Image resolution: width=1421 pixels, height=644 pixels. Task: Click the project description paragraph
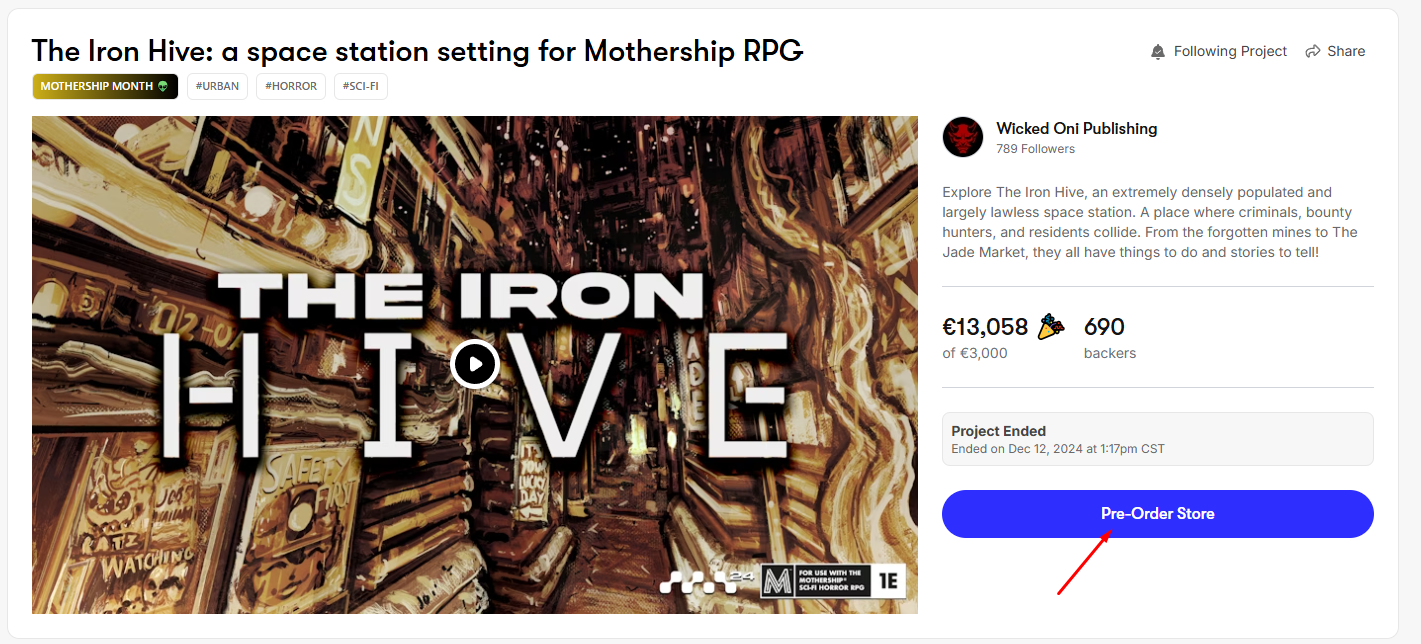tap(1150, 222)
